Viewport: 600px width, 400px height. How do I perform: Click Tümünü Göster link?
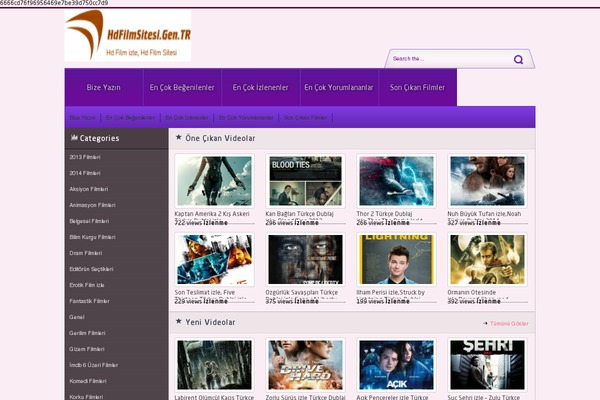pos(509,323)
